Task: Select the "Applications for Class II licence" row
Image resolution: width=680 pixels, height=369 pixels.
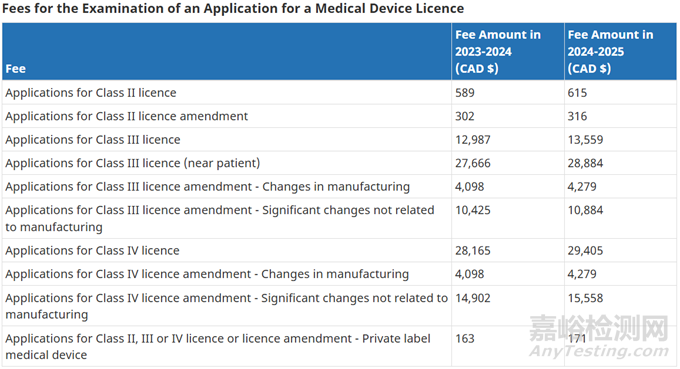Action: tap(339, 92)
